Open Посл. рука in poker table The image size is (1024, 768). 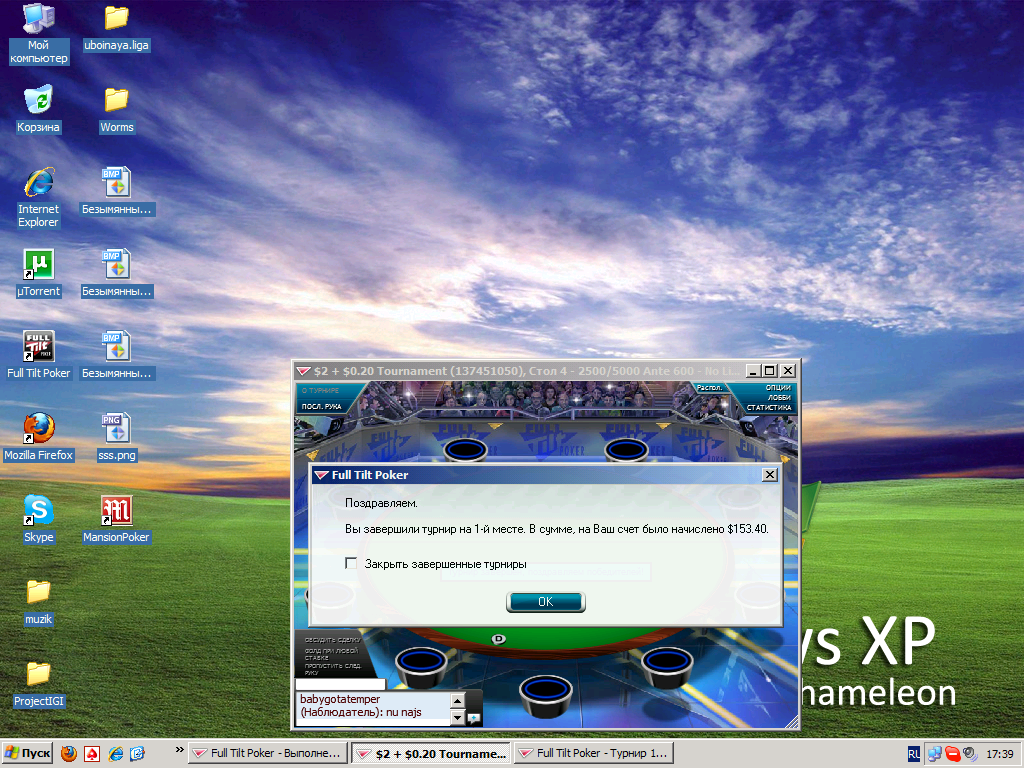click(321, 406)
